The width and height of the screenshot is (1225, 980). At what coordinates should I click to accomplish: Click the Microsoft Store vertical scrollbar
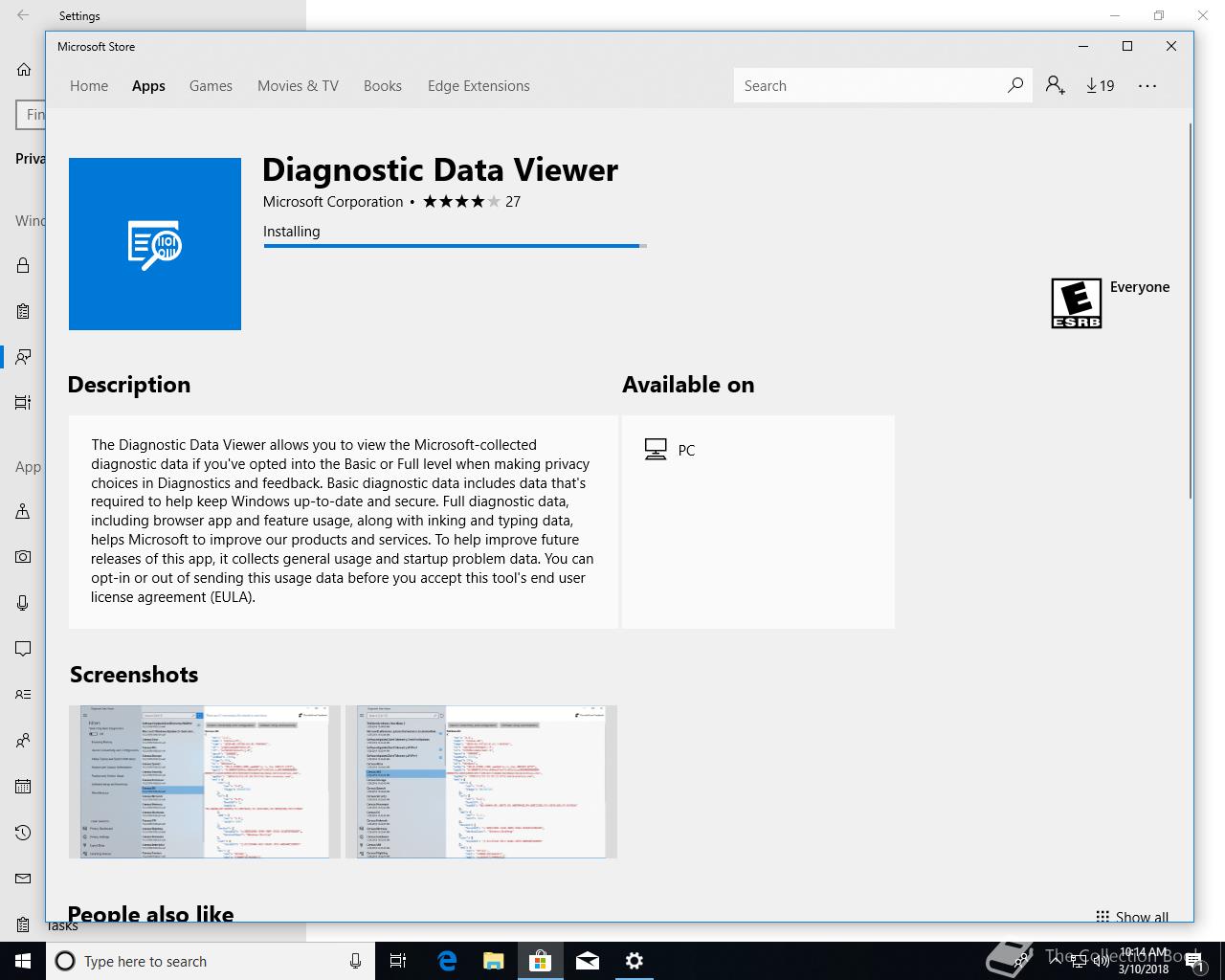(1190, 311)
